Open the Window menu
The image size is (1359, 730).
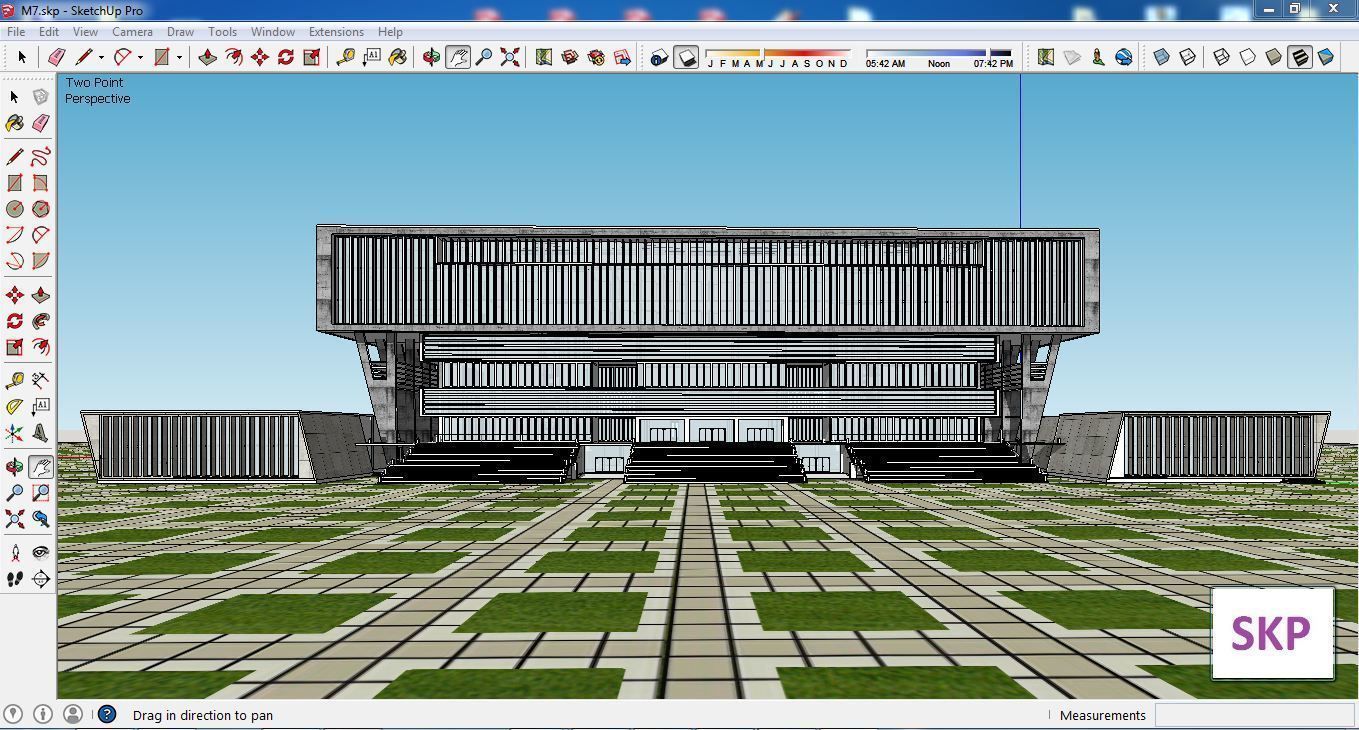coord(272,31)
